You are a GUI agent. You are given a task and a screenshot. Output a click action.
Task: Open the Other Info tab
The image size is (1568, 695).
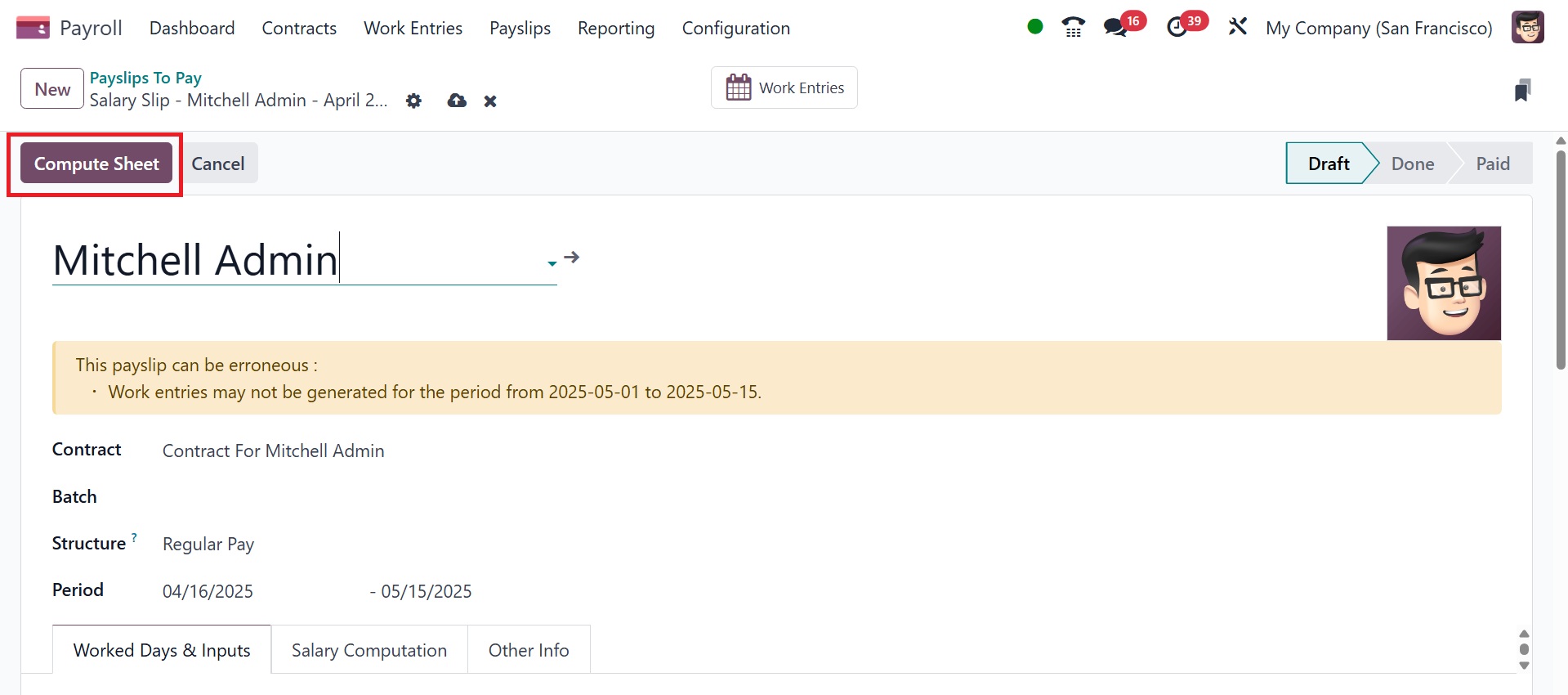tap(529, 650)
